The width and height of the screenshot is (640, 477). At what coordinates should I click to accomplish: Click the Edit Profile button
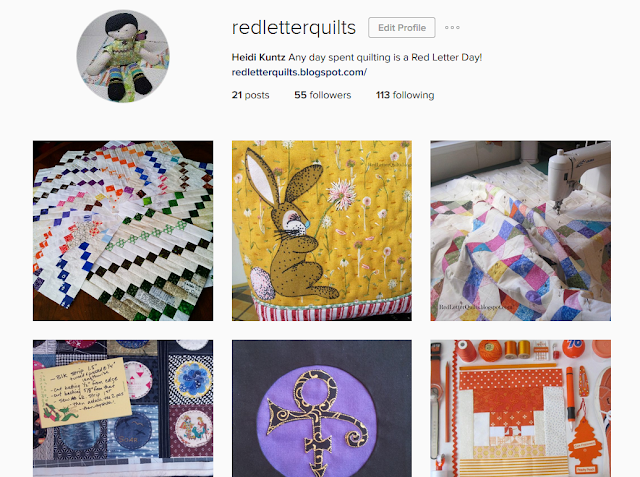coord(402,28)
